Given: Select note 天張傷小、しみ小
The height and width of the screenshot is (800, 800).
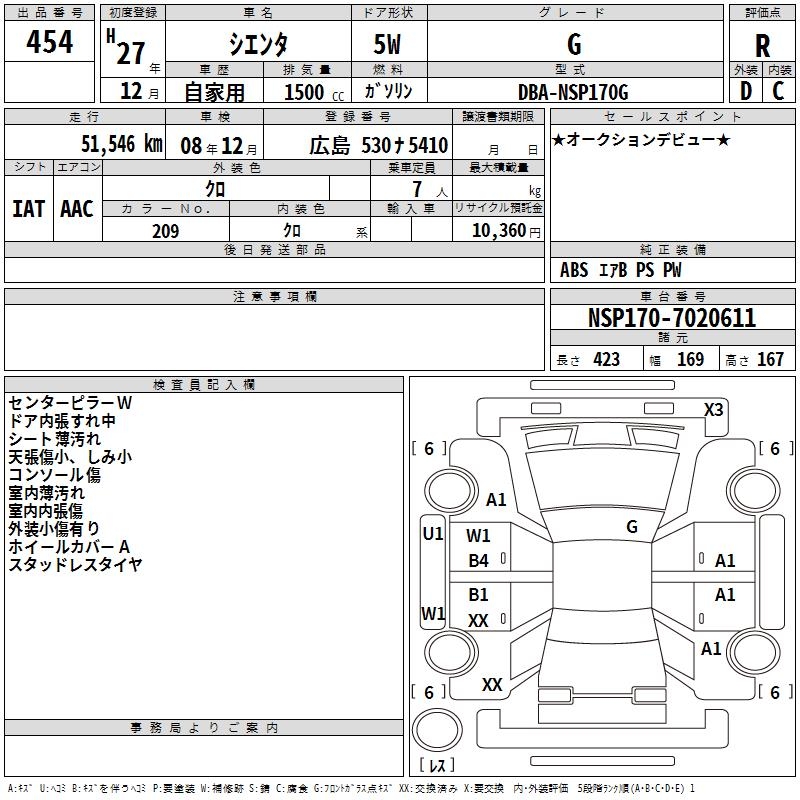Looking at the screenshot, I should [70, 457].
